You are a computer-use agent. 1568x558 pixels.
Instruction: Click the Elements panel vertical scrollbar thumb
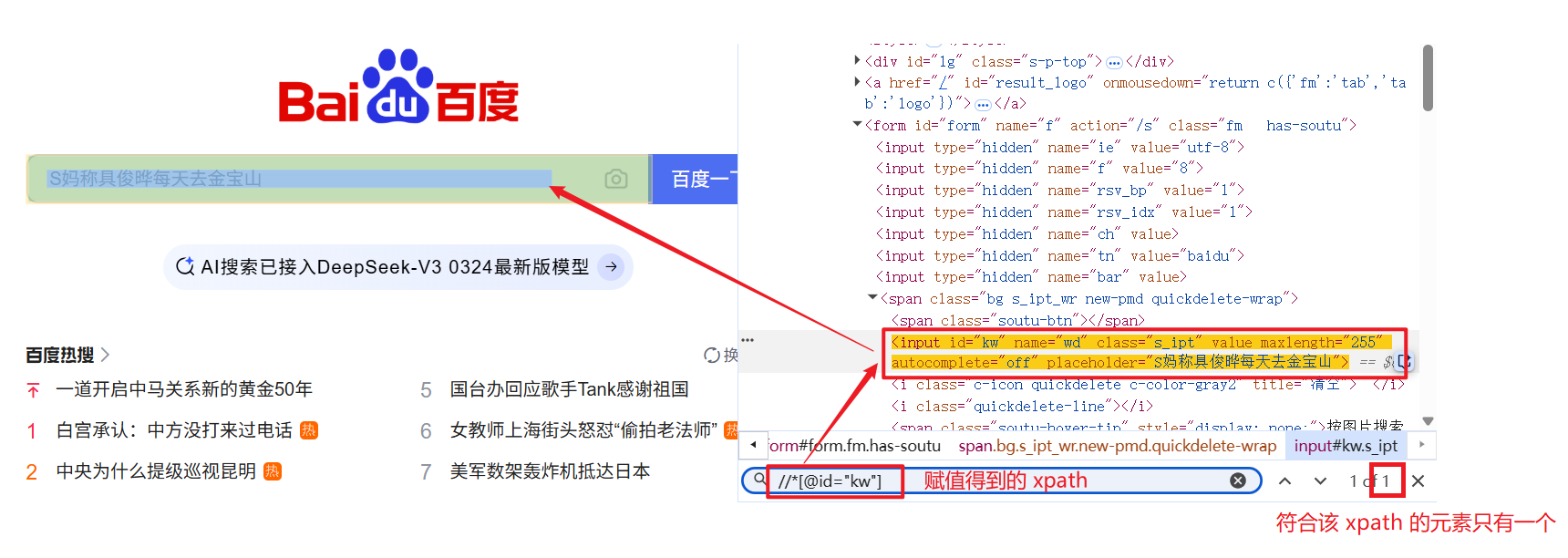coord(1428,78)
